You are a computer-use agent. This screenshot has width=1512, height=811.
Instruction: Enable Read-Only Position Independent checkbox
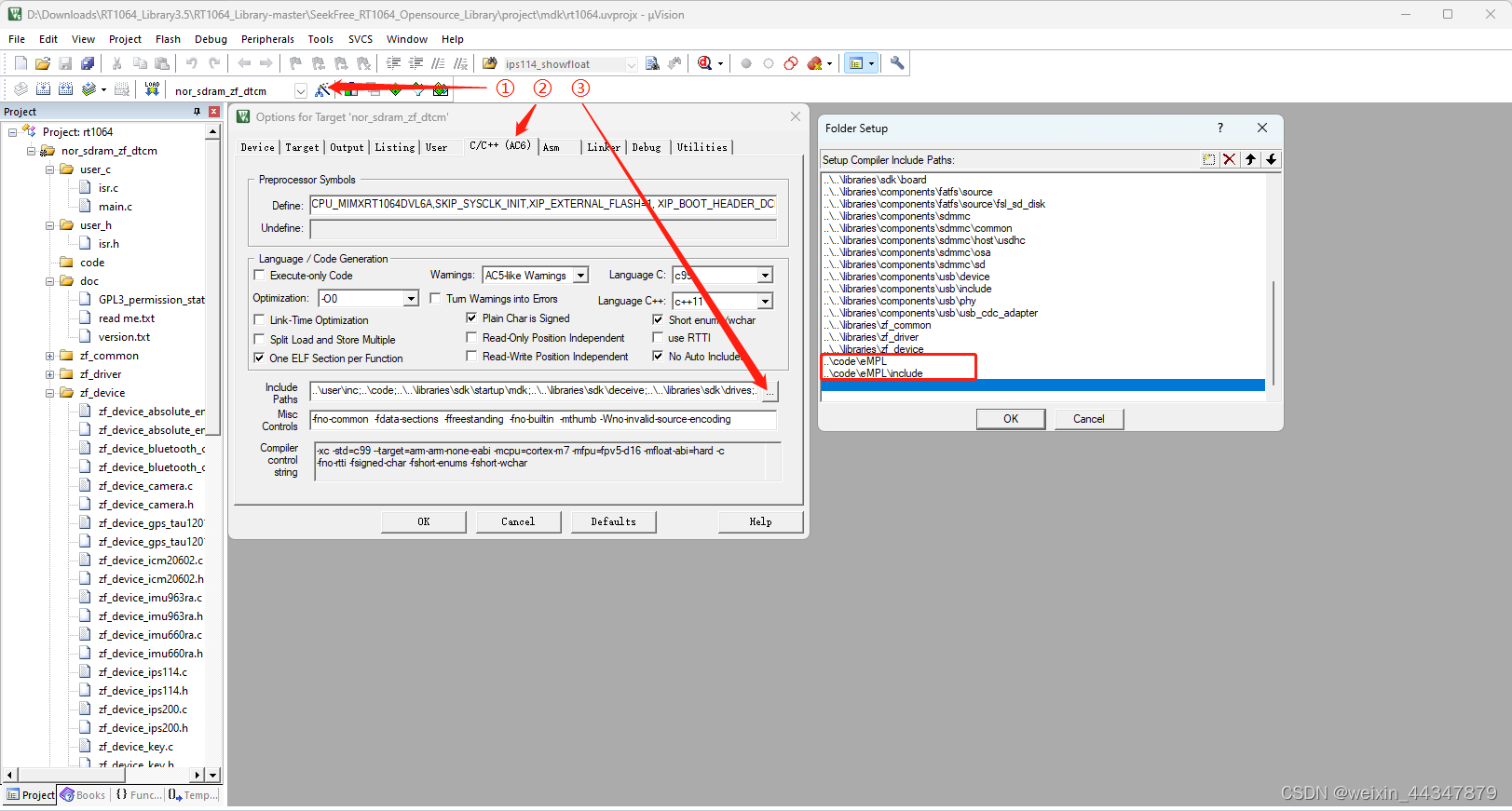[x=471, y=338]
